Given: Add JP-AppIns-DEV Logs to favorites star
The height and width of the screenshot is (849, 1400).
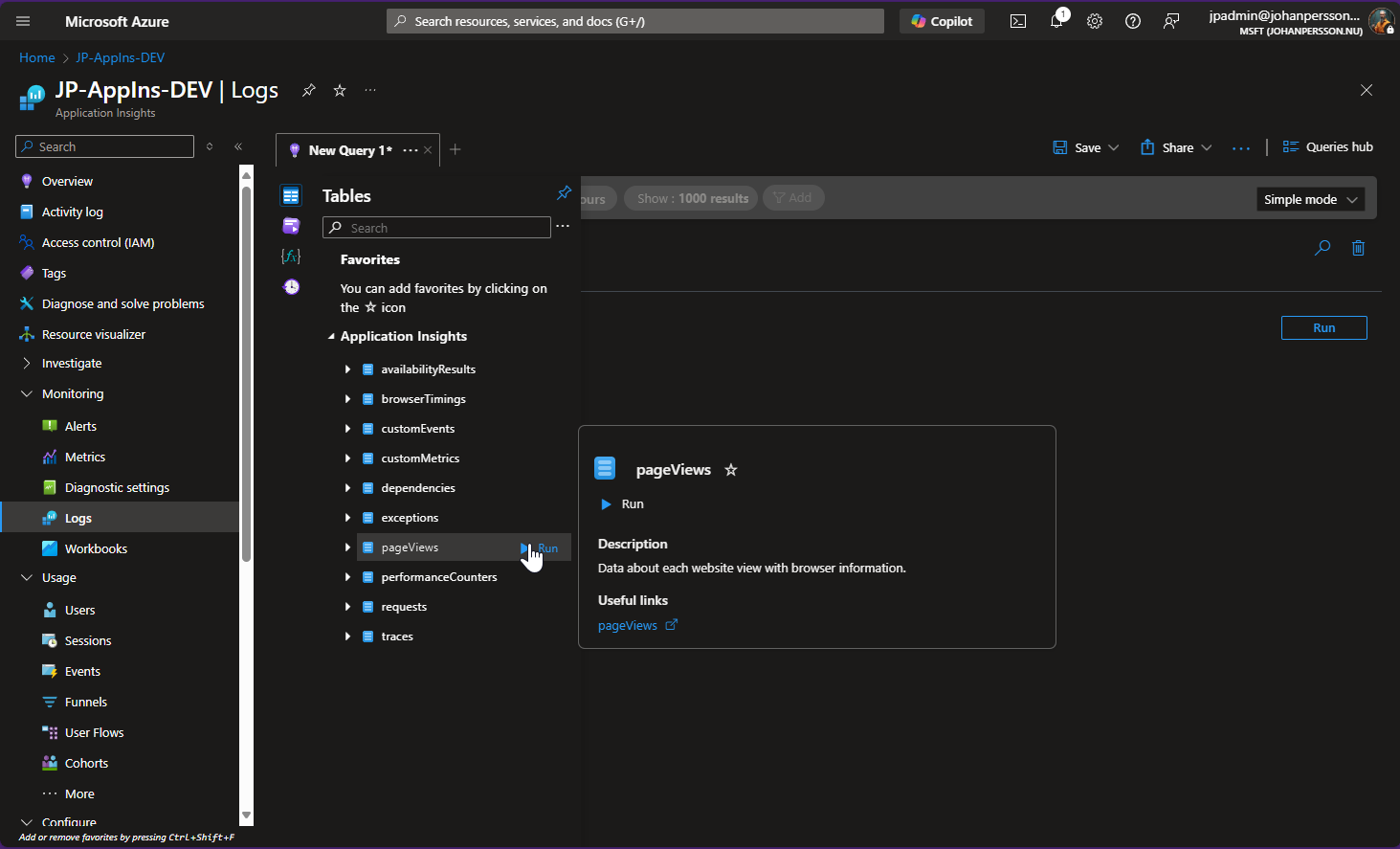Looking at the screenshot, I should tap(340, 90).
